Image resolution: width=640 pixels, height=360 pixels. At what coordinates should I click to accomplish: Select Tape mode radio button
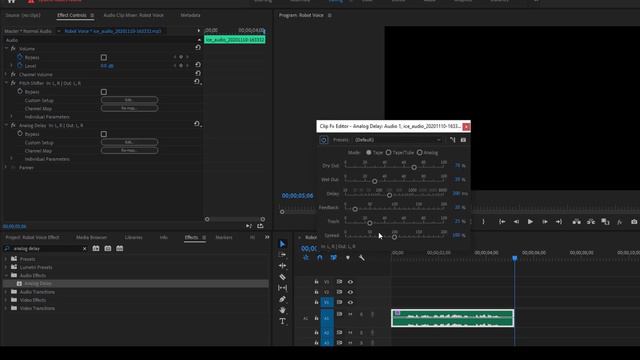tap(369, 152)
